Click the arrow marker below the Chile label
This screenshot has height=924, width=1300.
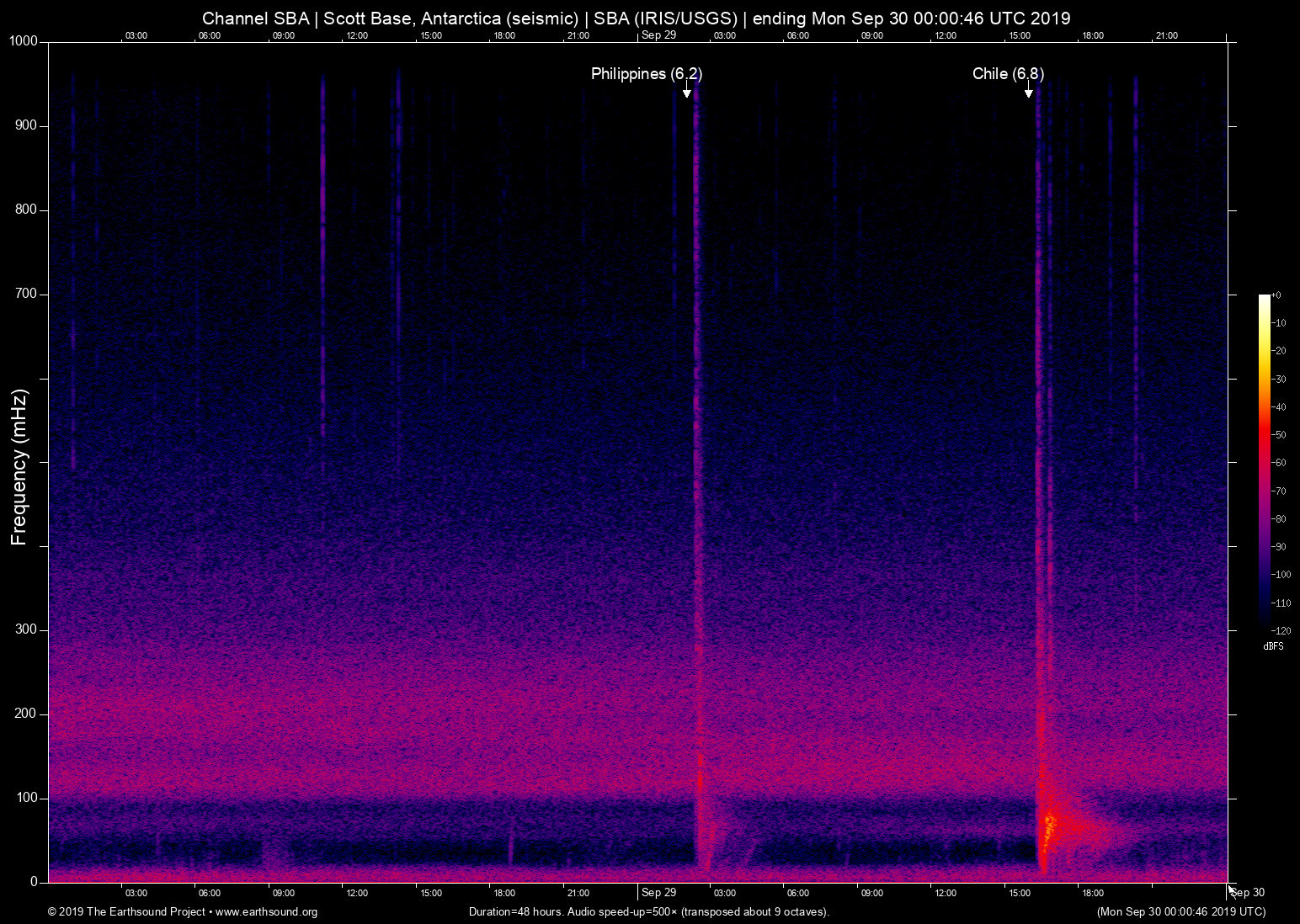pos(1028,90)
